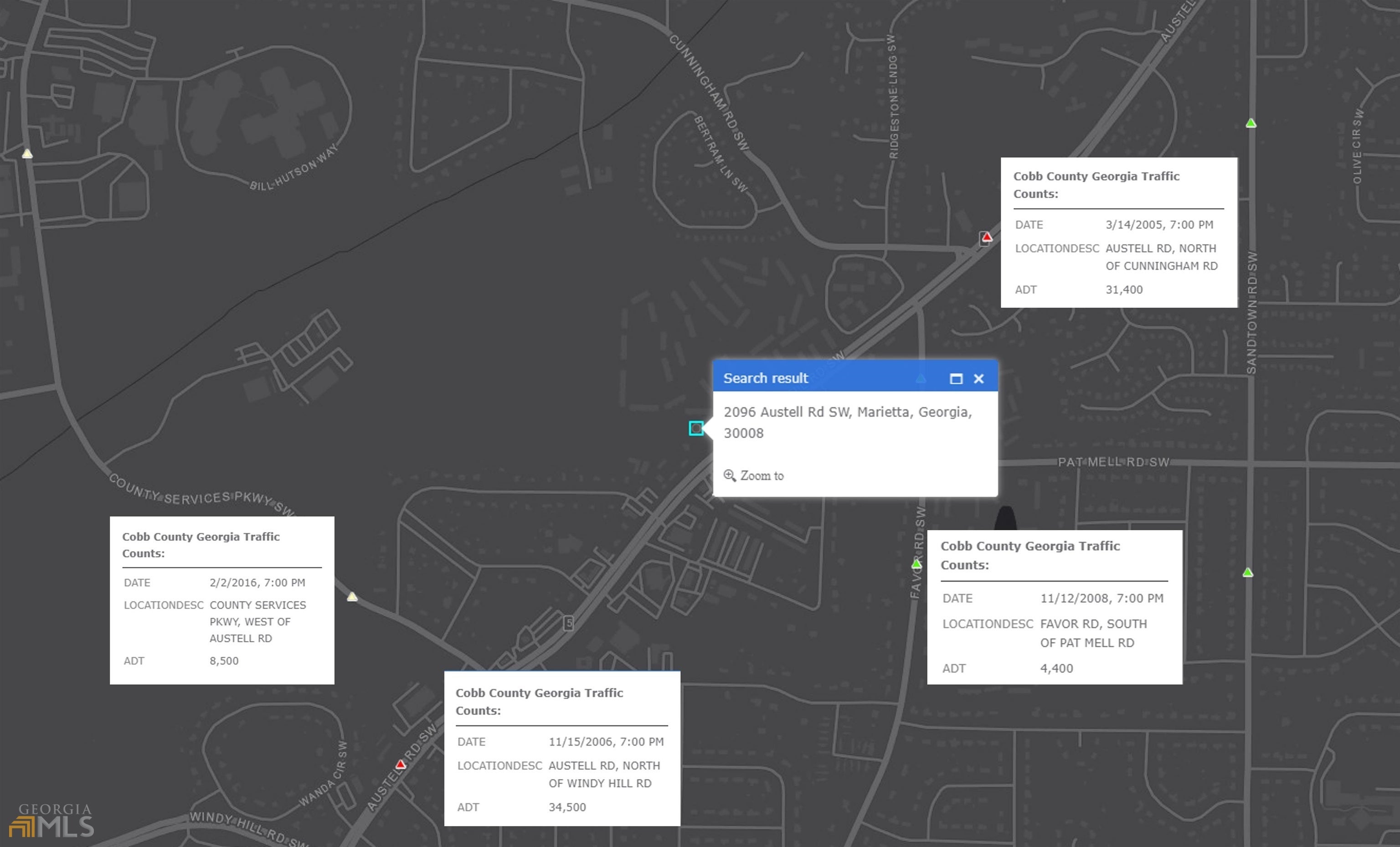1400x847 pixels.
Task: Close the Search result popup
Action: [x=978, y=378]
